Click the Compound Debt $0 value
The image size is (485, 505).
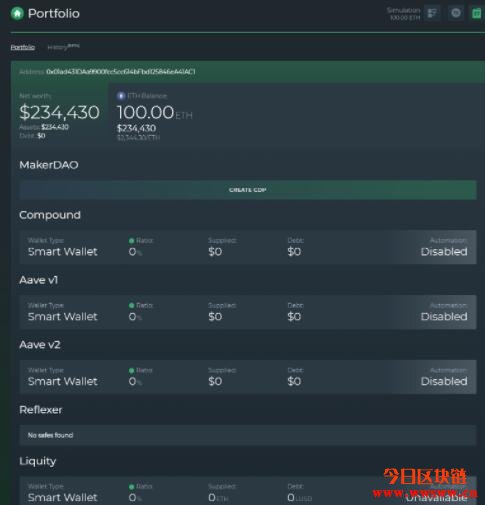click(294, 252)
